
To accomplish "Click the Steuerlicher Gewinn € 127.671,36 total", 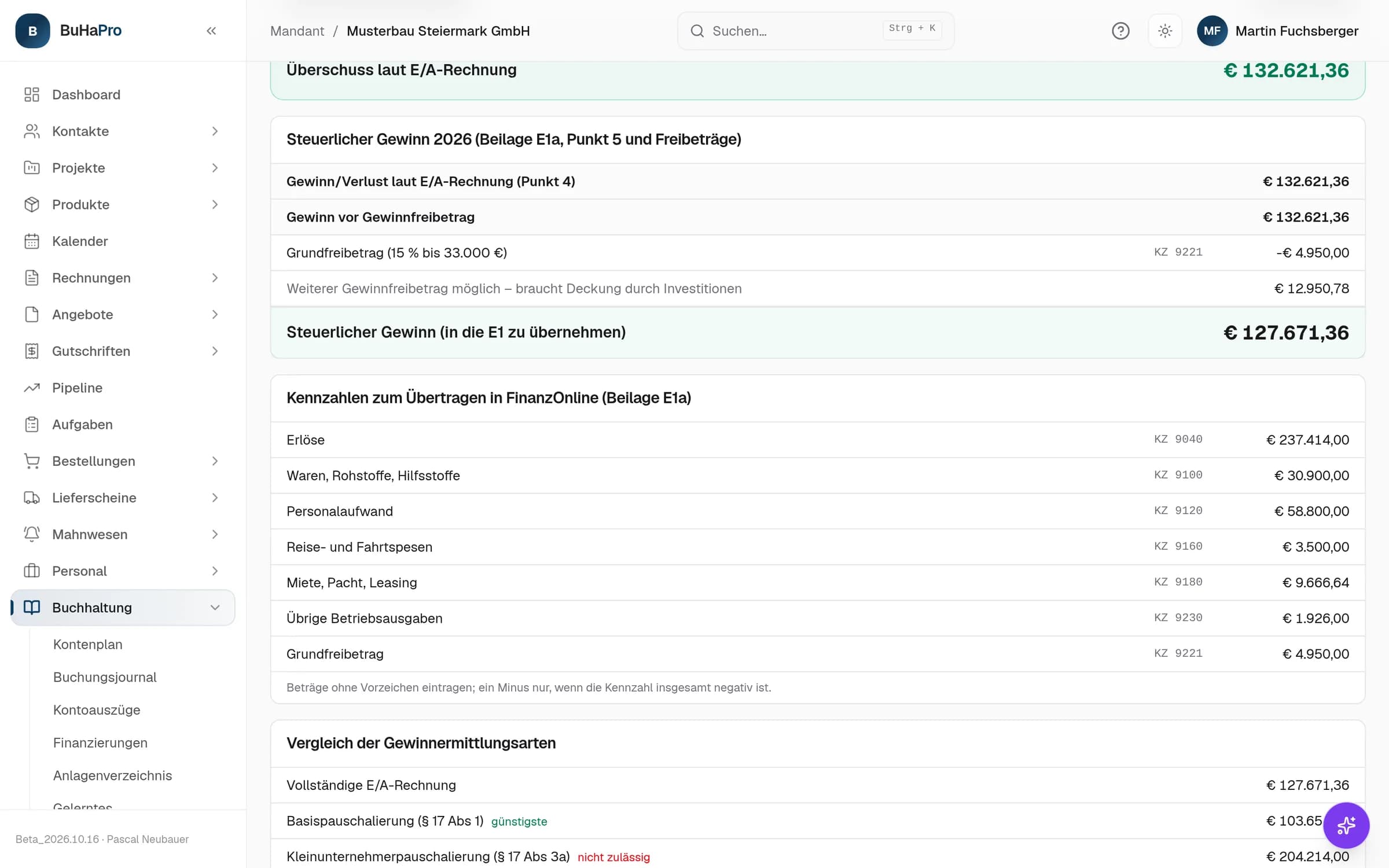I will [x=1286, y=332].
